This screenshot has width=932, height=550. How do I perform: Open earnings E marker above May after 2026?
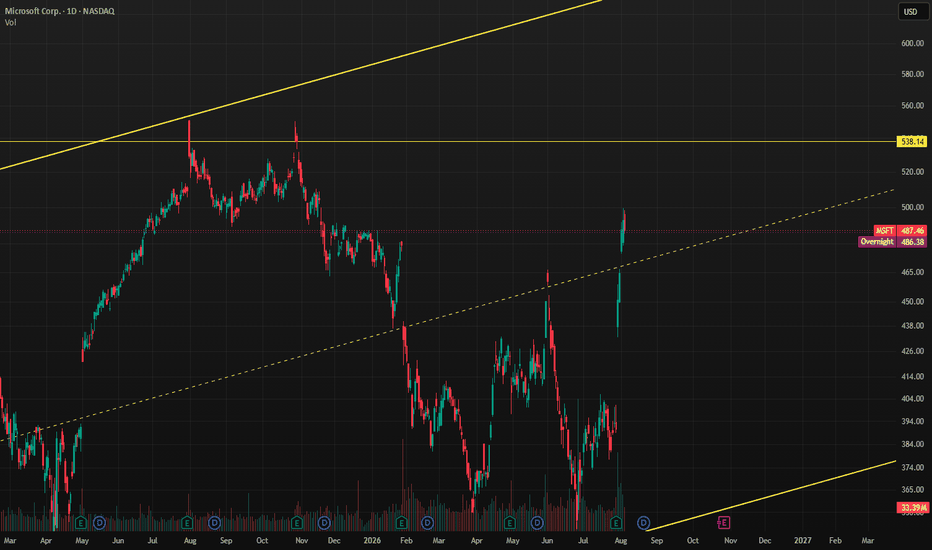tap(509, 523)
